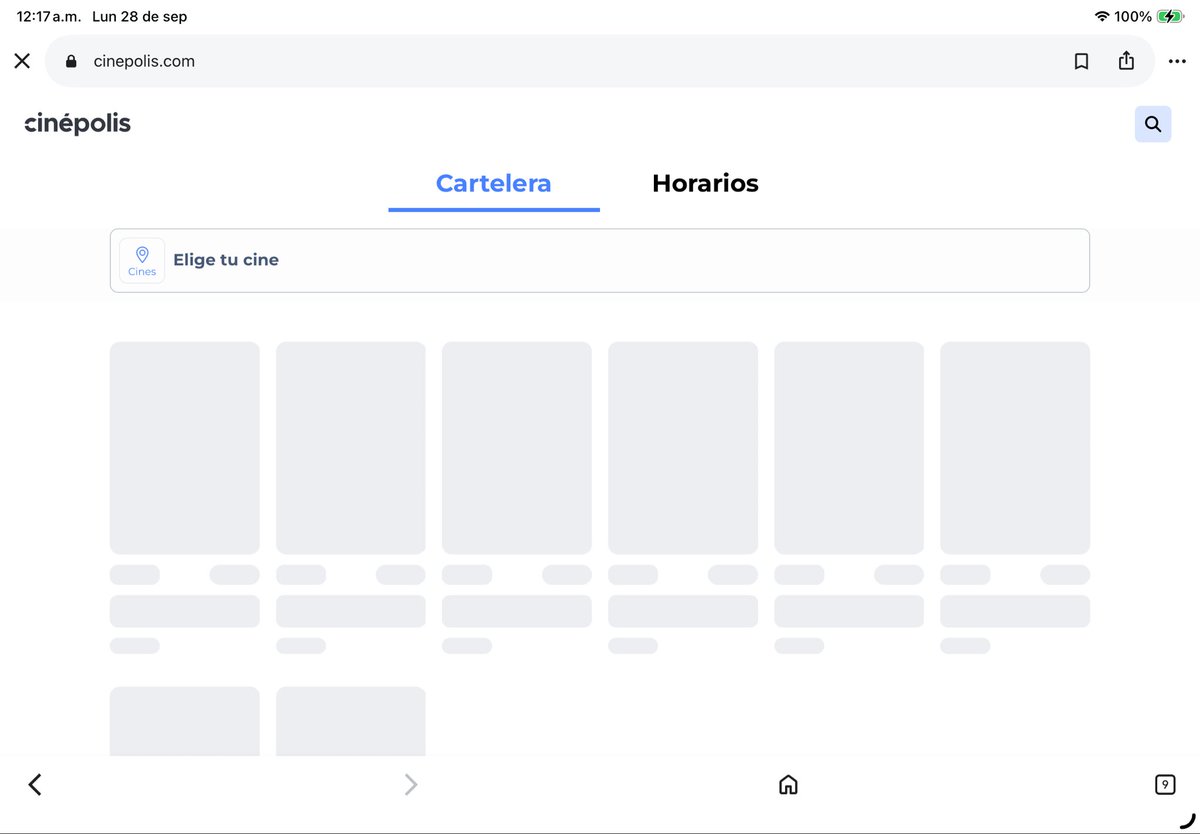Tap the Wi-Fi status icon
Image resolution: width=1200 pixels, height=834 pixels.
(x=1102, y=16)
